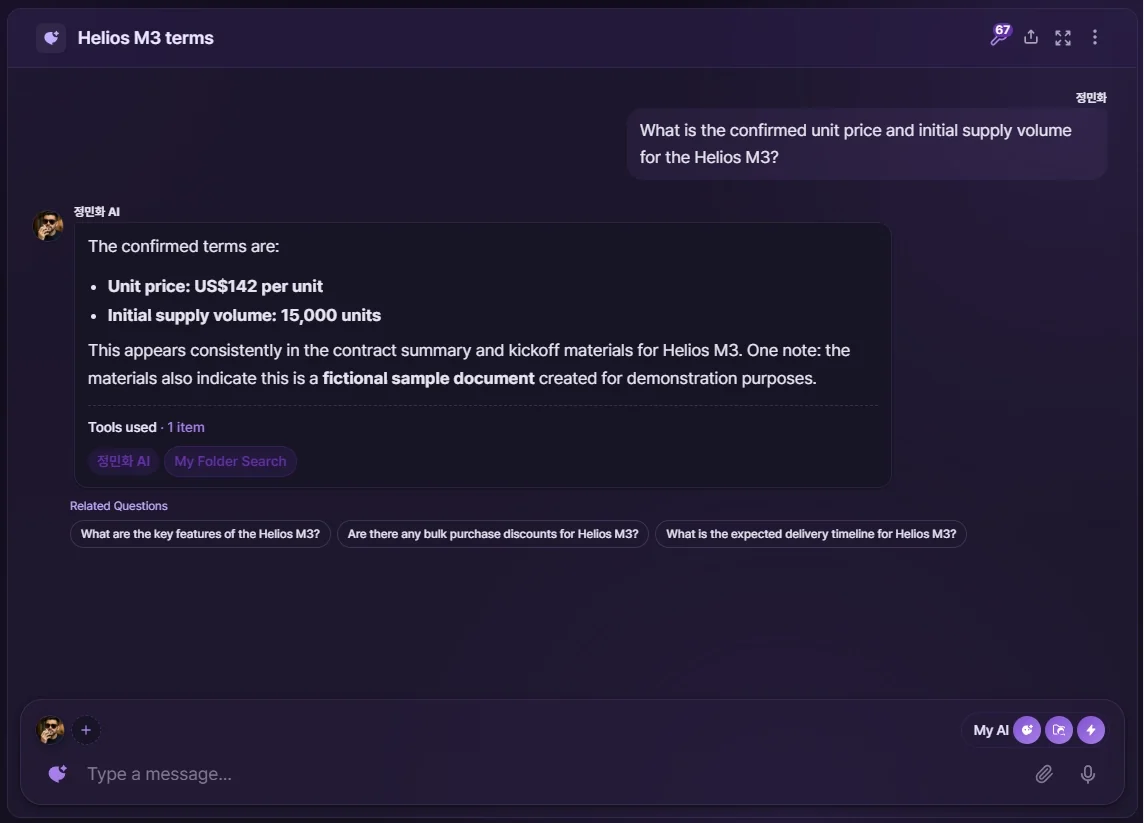Click the paperclip attach file icon
This screenshot has height=823, width=1144.
pos(1044,774)
